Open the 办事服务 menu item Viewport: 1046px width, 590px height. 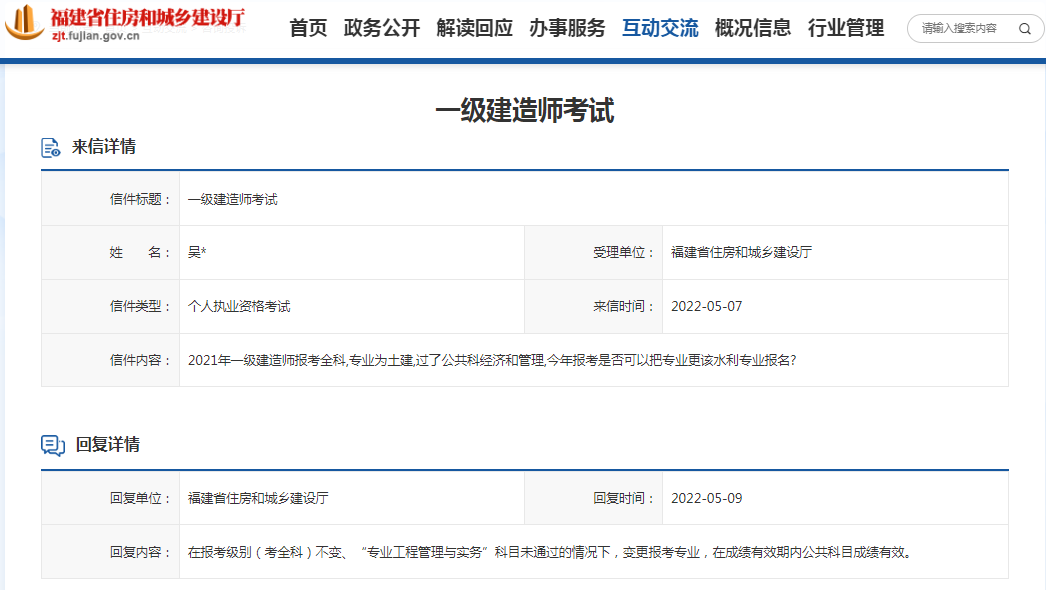[x=566, y=29]
